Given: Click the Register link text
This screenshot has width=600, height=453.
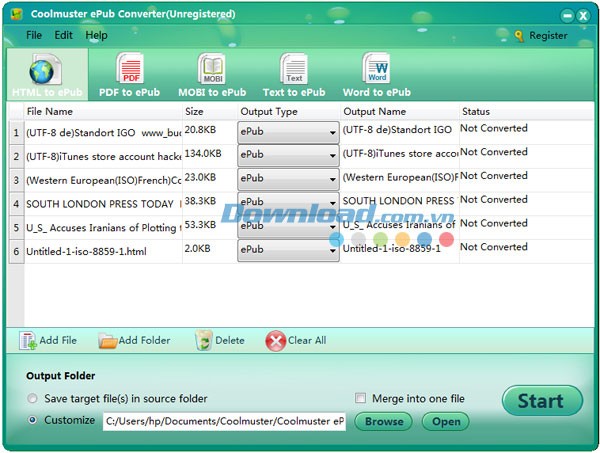Looking at the screenshot, I should 548,36.
